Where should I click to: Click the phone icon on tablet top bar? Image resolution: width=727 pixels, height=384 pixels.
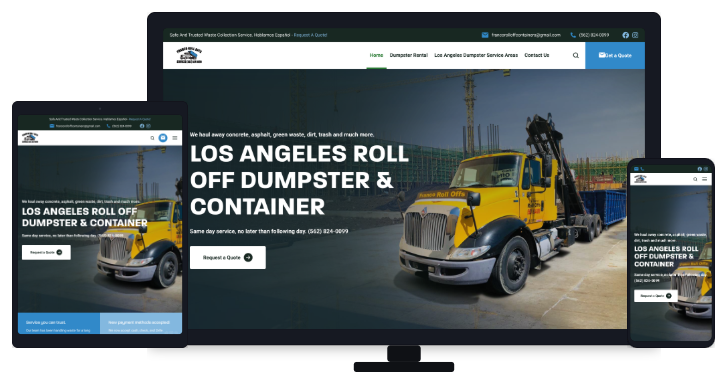click(108, 126)
